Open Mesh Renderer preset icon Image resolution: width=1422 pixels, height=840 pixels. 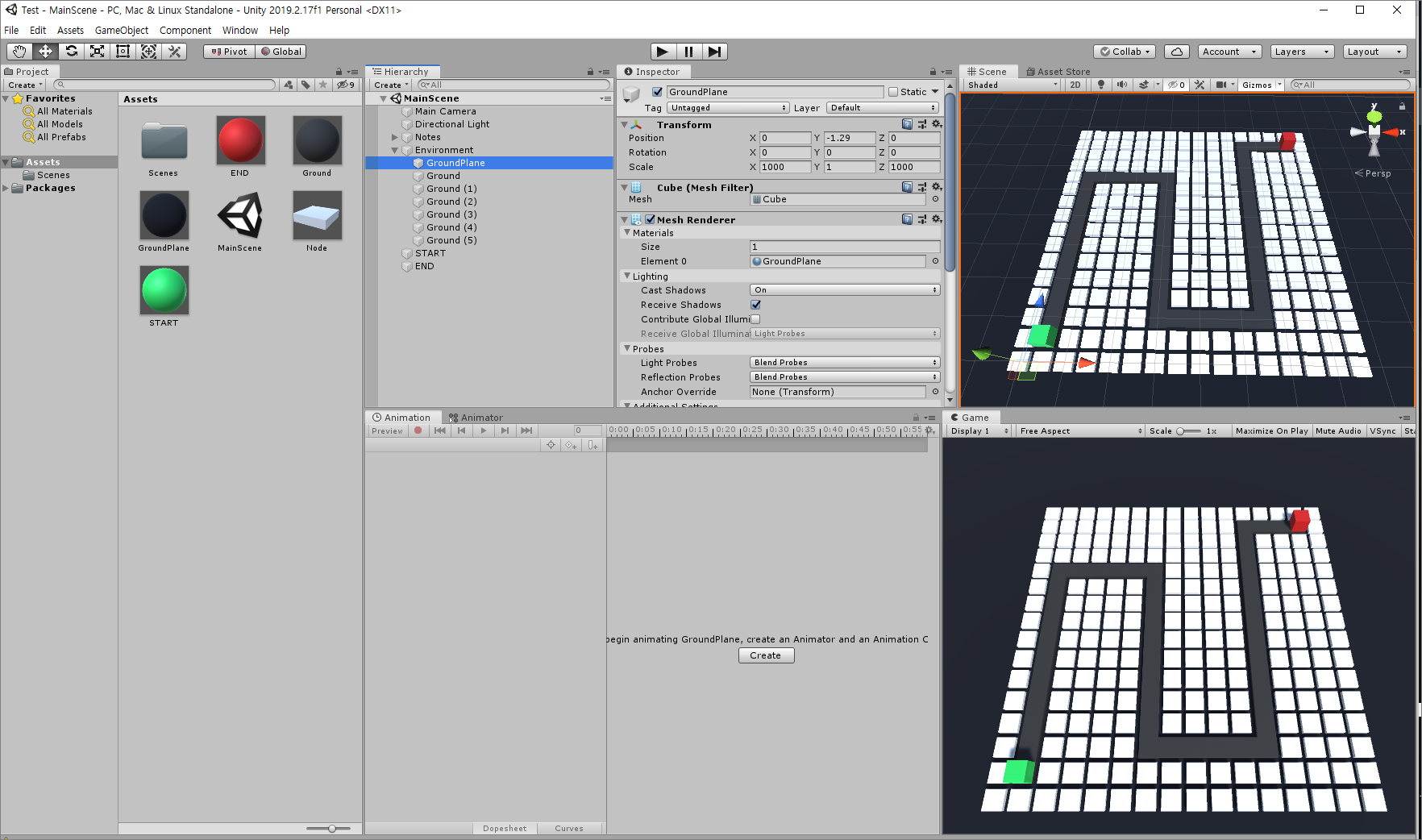point(922,219)
